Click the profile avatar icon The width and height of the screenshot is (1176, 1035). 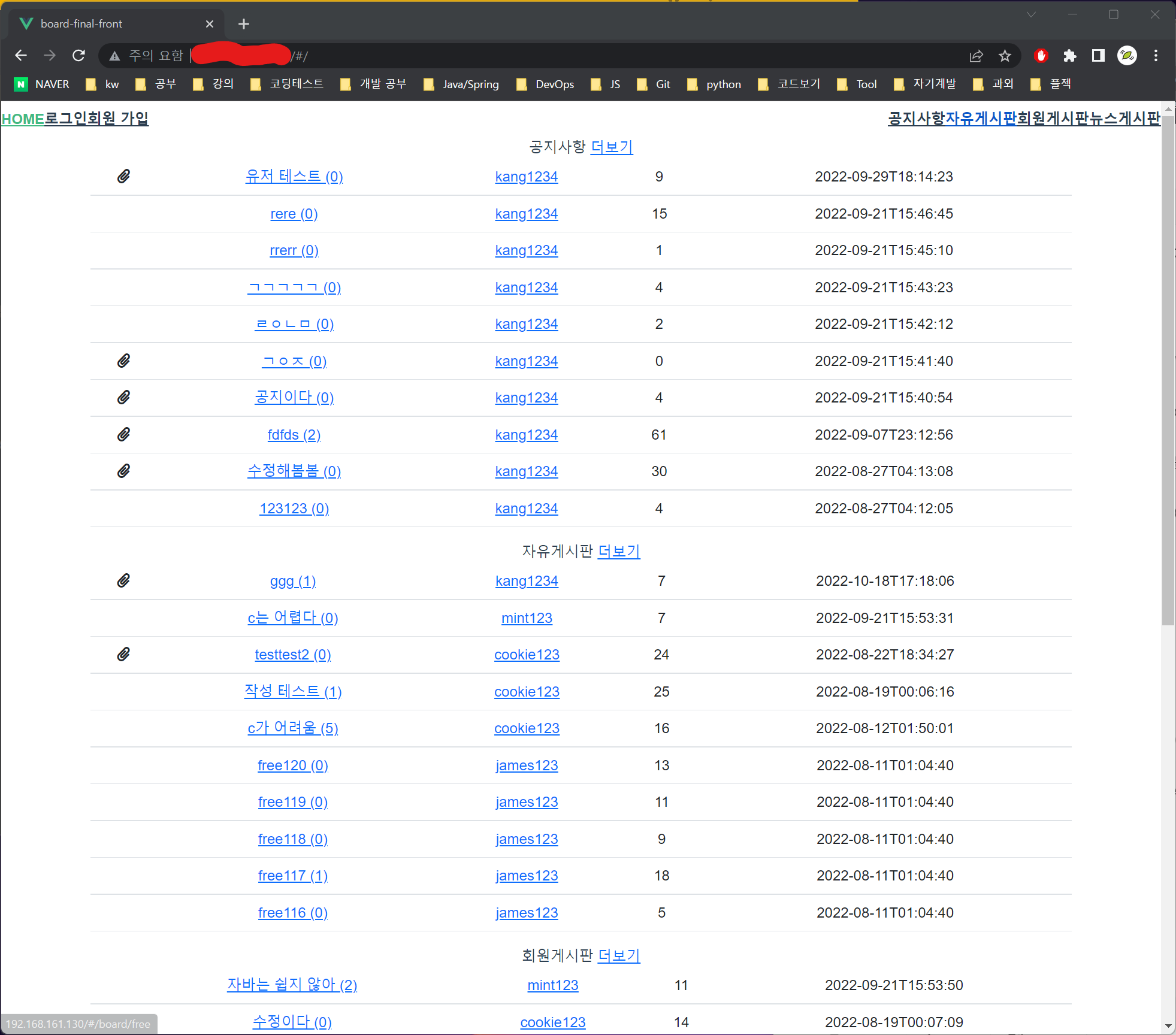tap(1127, 56)
